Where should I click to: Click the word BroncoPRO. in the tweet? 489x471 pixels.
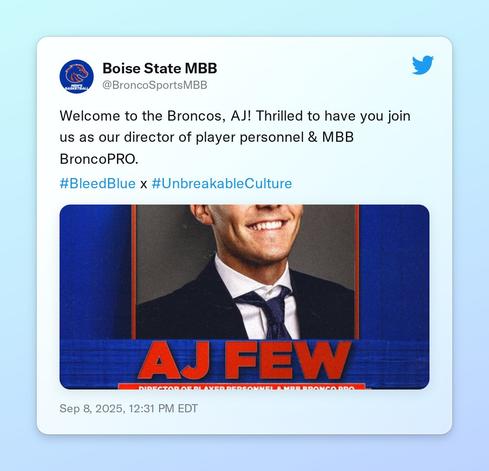(x=99, y=159)
